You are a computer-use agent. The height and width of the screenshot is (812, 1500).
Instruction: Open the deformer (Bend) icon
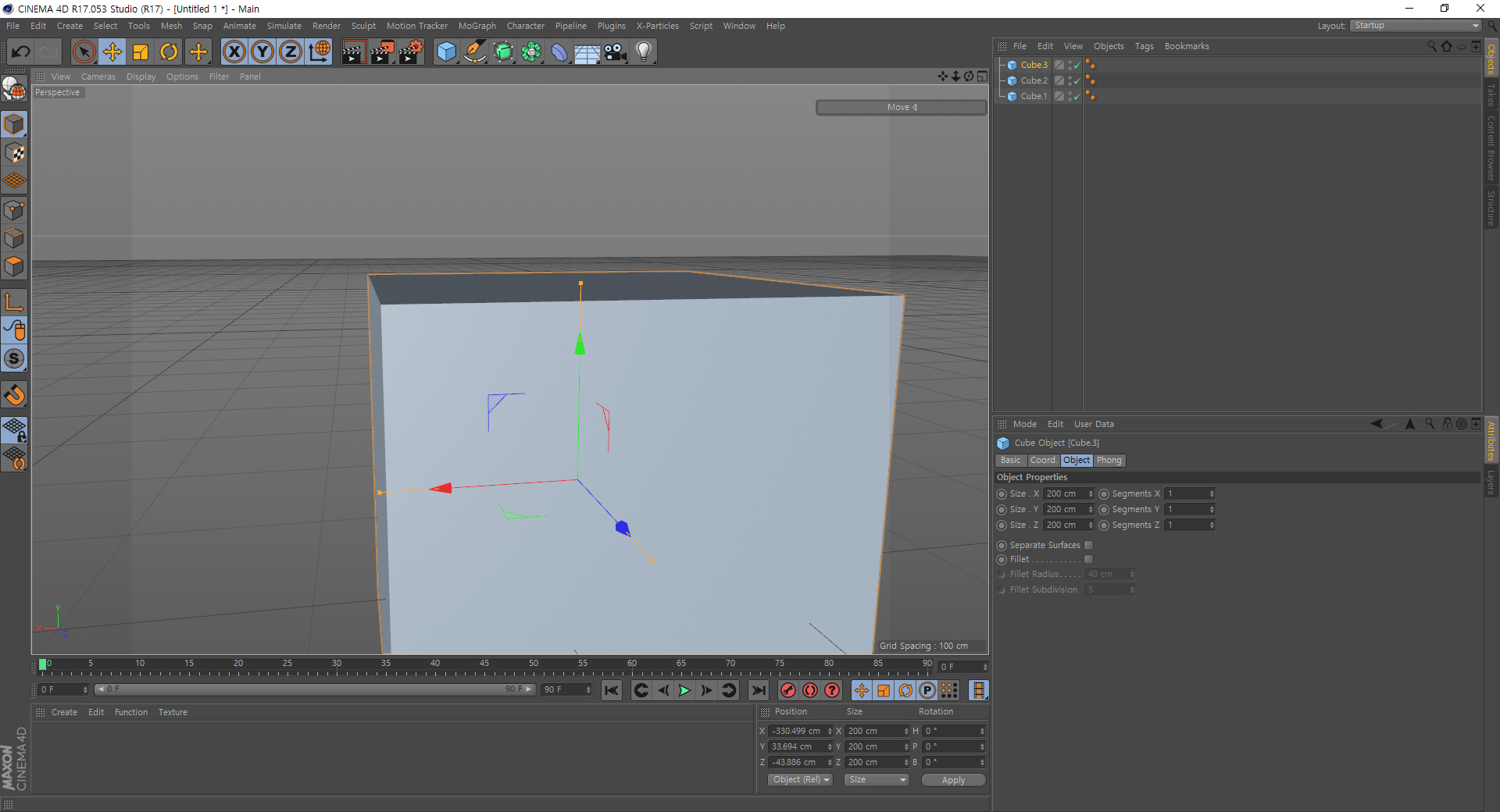point(559,52)
